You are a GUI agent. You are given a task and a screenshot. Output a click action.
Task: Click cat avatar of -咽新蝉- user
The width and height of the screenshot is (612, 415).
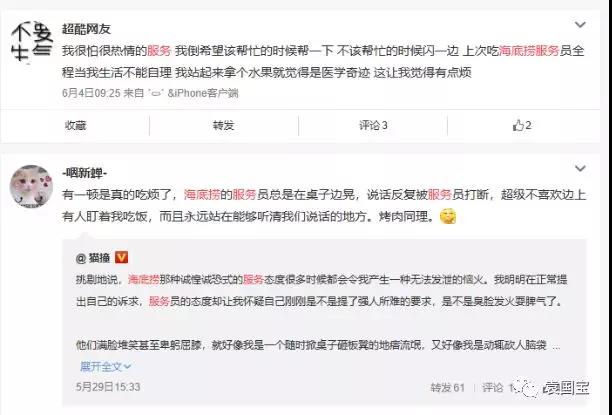31,186
